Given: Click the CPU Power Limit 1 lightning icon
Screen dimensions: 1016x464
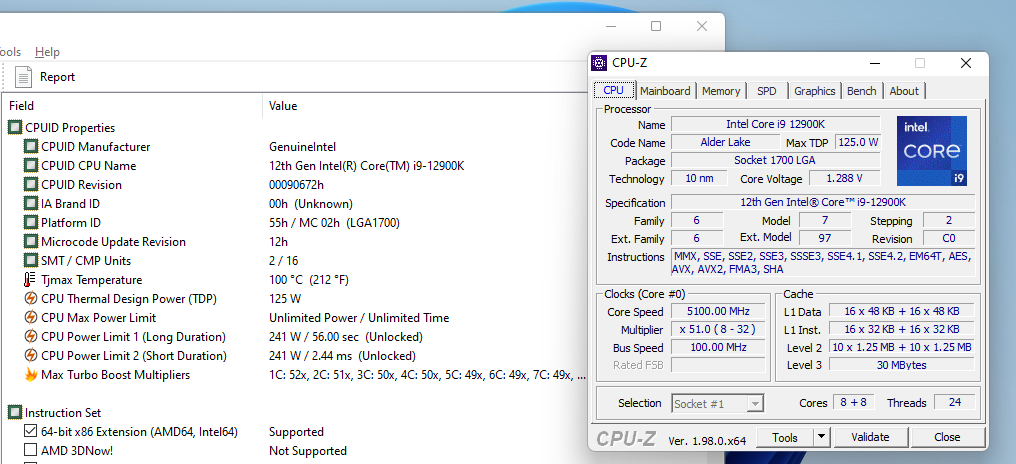Looking at the screenshot, I should point(30,337).
